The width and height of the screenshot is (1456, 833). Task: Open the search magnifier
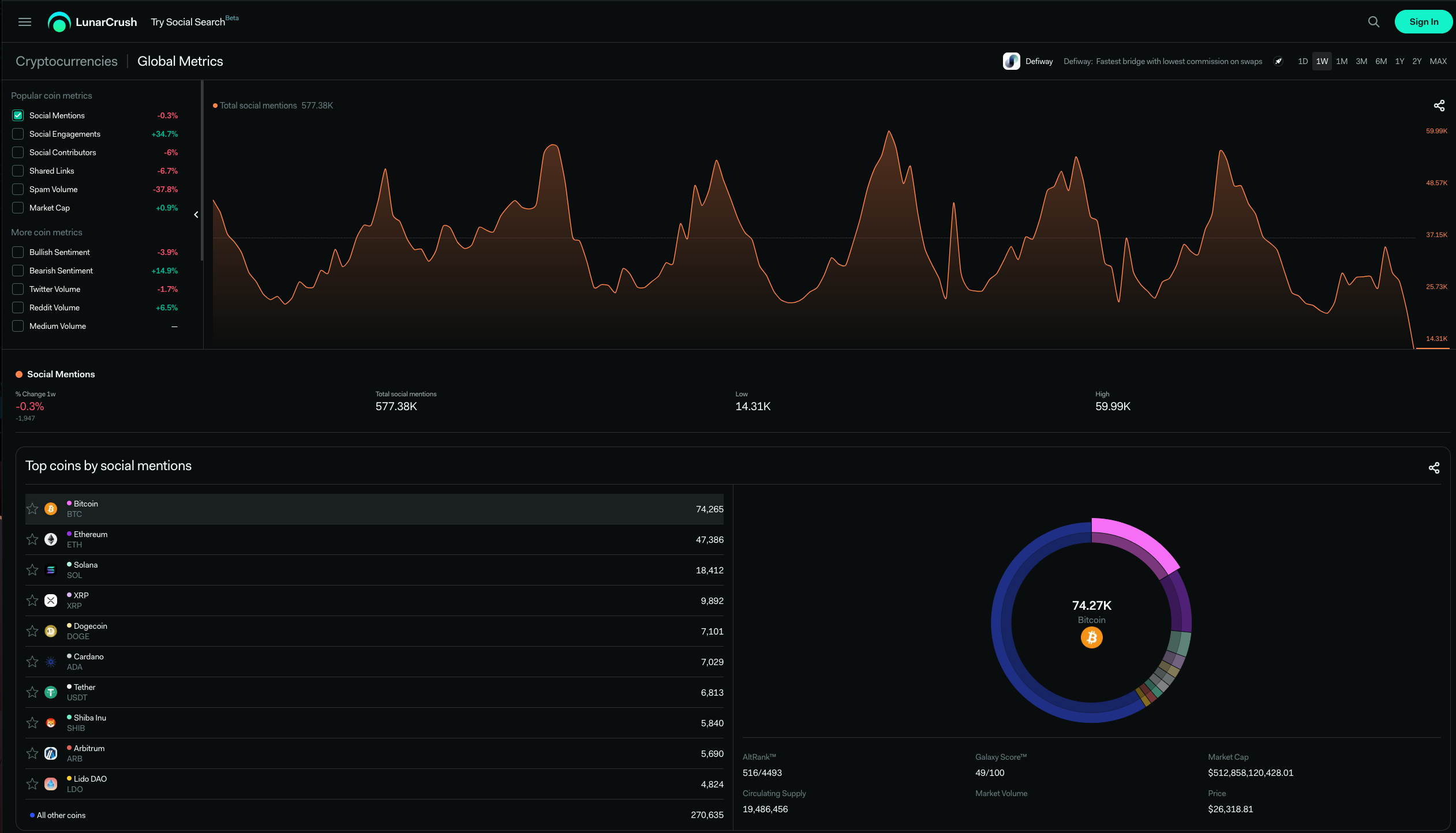1373,22
